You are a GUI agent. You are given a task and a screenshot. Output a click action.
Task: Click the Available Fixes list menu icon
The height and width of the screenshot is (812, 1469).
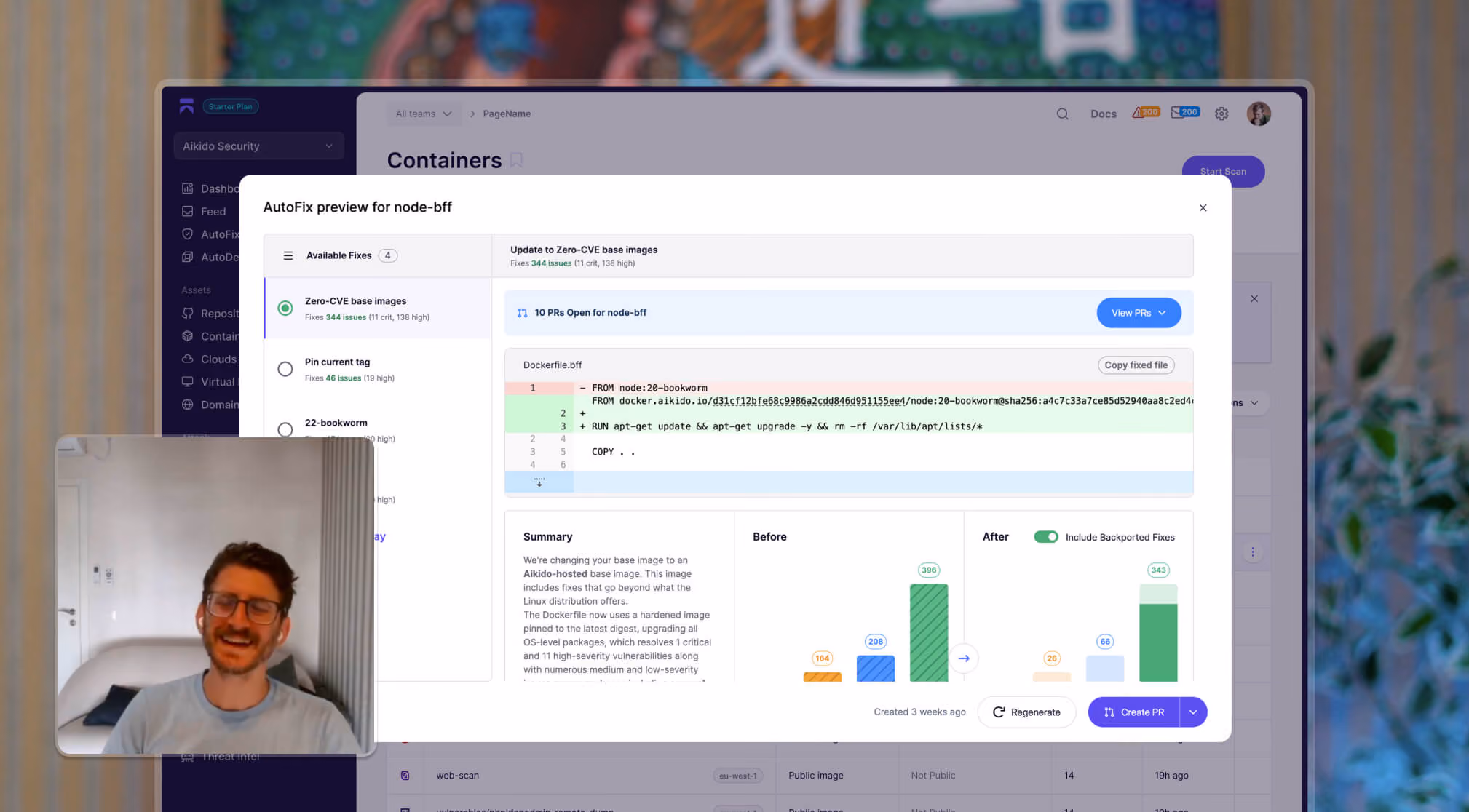point(288,255)
